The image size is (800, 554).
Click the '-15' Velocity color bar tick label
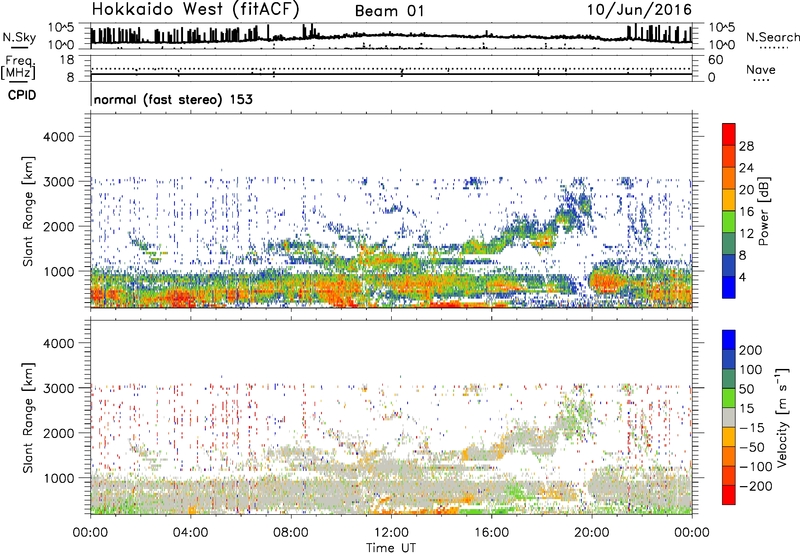click(752, 428)
